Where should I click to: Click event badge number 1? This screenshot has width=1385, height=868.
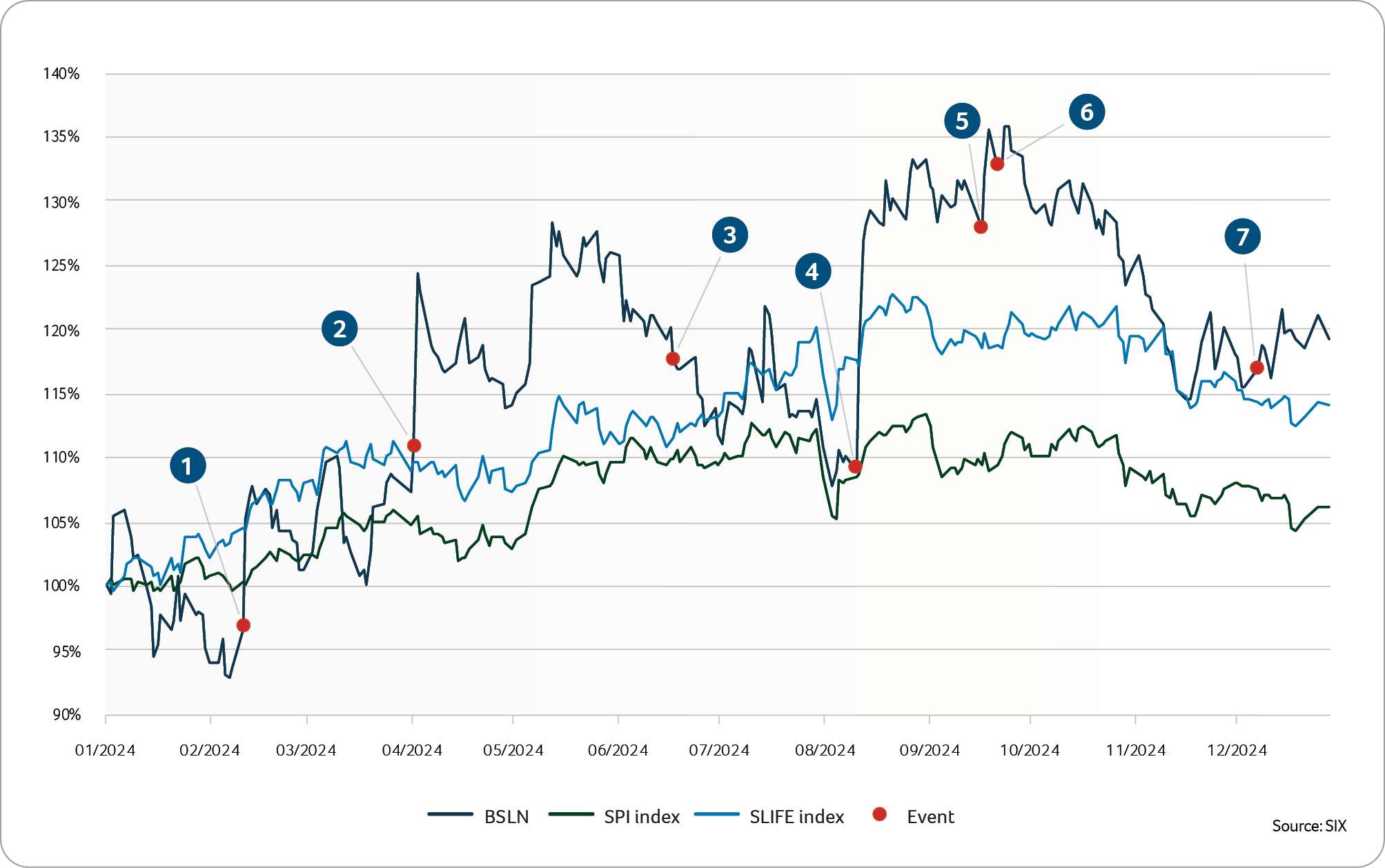click(188, 466)
